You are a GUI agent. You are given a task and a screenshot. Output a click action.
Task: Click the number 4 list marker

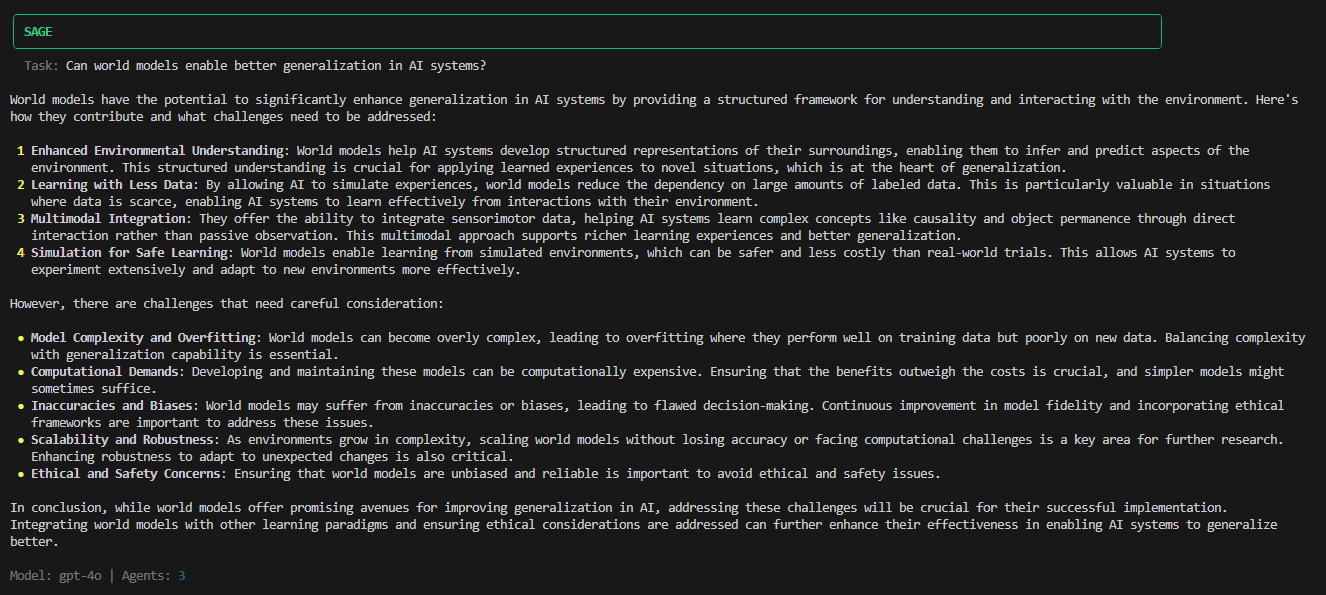(20, 253)
